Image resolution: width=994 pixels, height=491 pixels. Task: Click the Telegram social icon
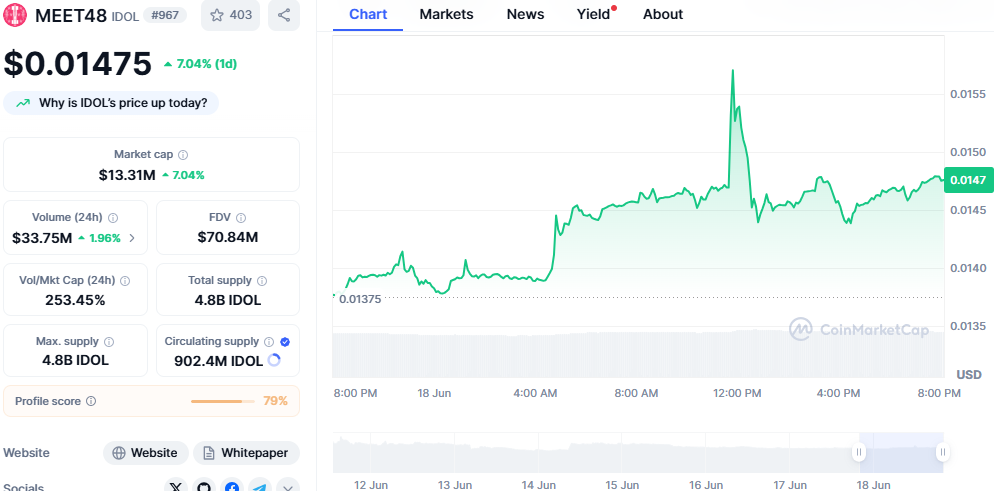tap(260, 487)
